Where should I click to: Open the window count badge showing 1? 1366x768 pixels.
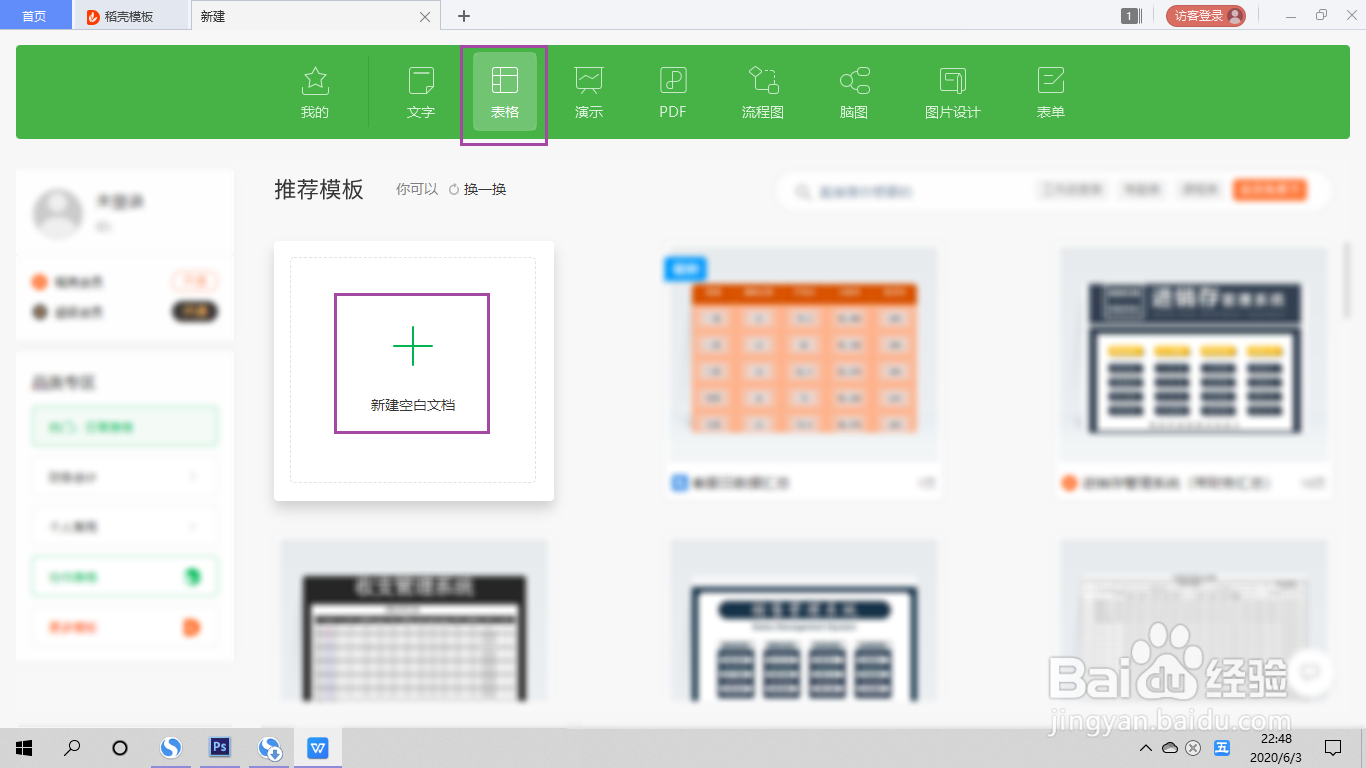1131,16
